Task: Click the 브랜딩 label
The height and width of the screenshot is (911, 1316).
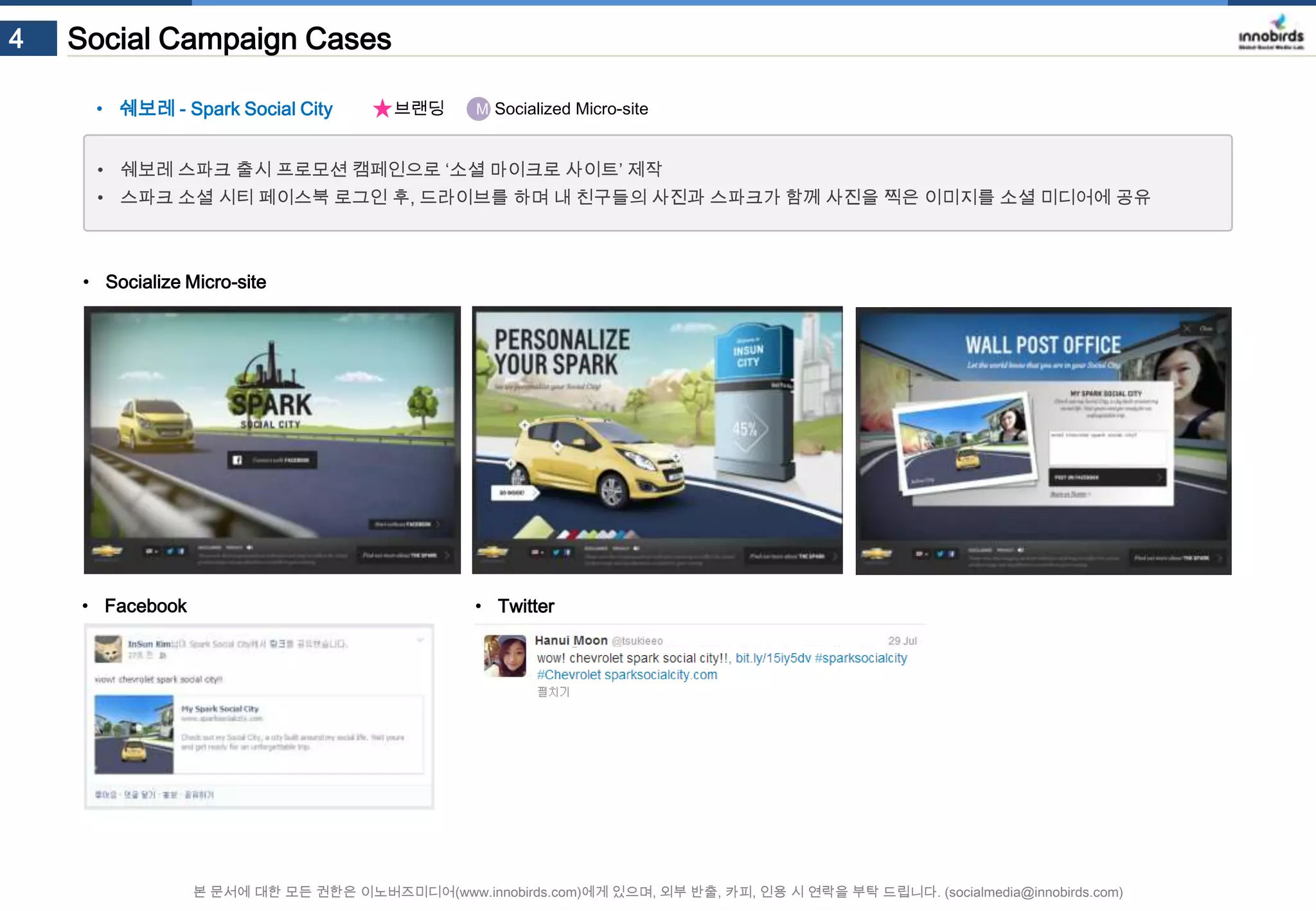Action: tap(420, 108)
